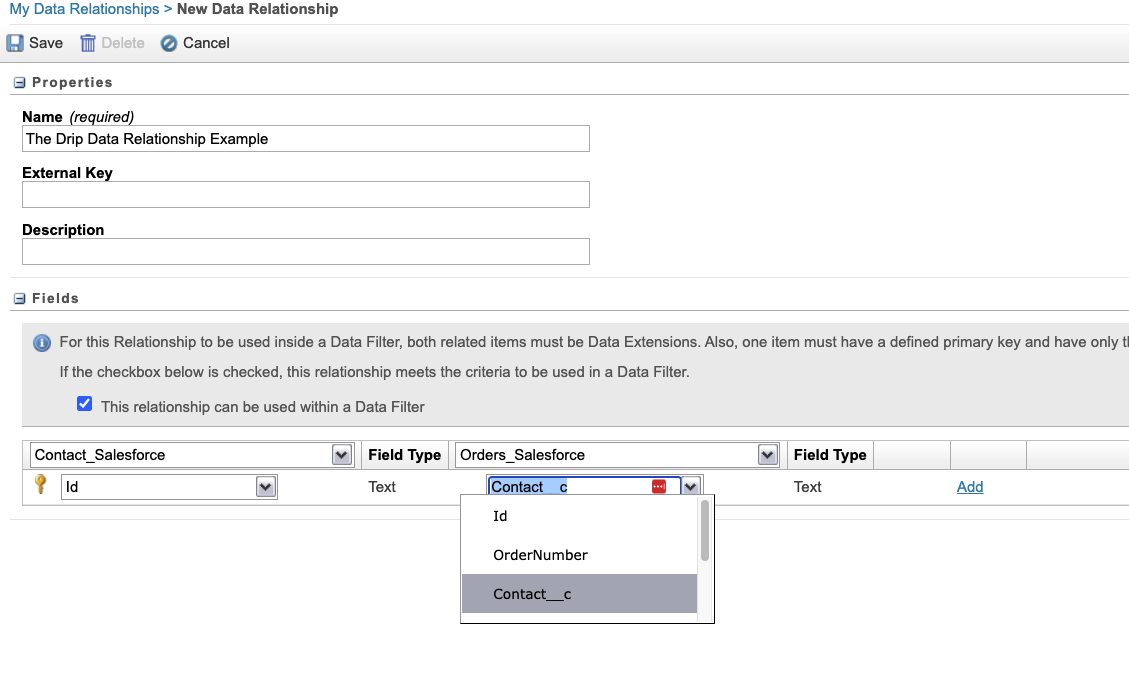Click the first Field Type column header
Image resolution: width=1129 pixels, height=685 pixels.
(405, 455)
